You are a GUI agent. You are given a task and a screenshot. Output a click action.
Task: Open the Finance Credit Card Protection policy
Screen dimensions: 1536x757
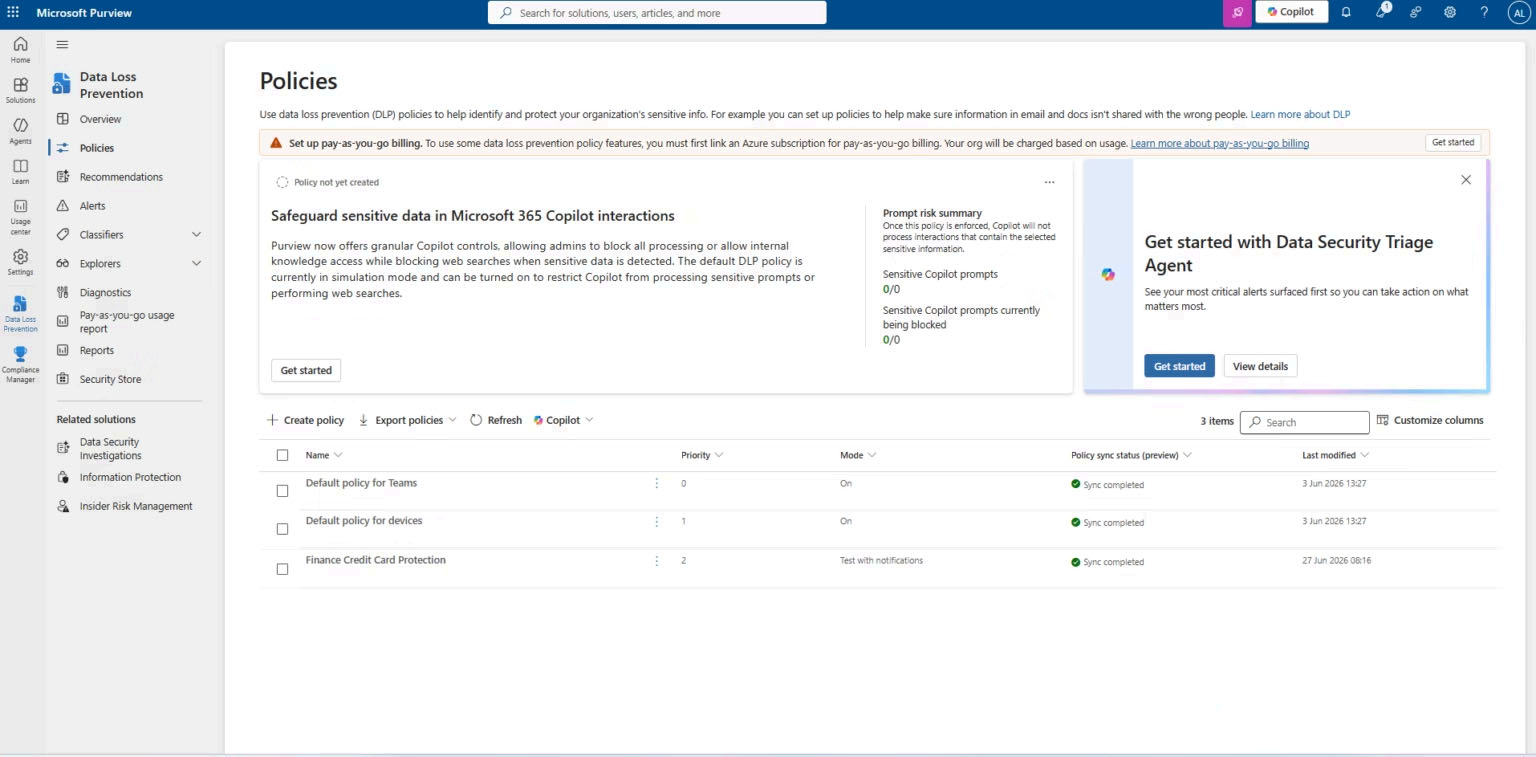point(375,560)
